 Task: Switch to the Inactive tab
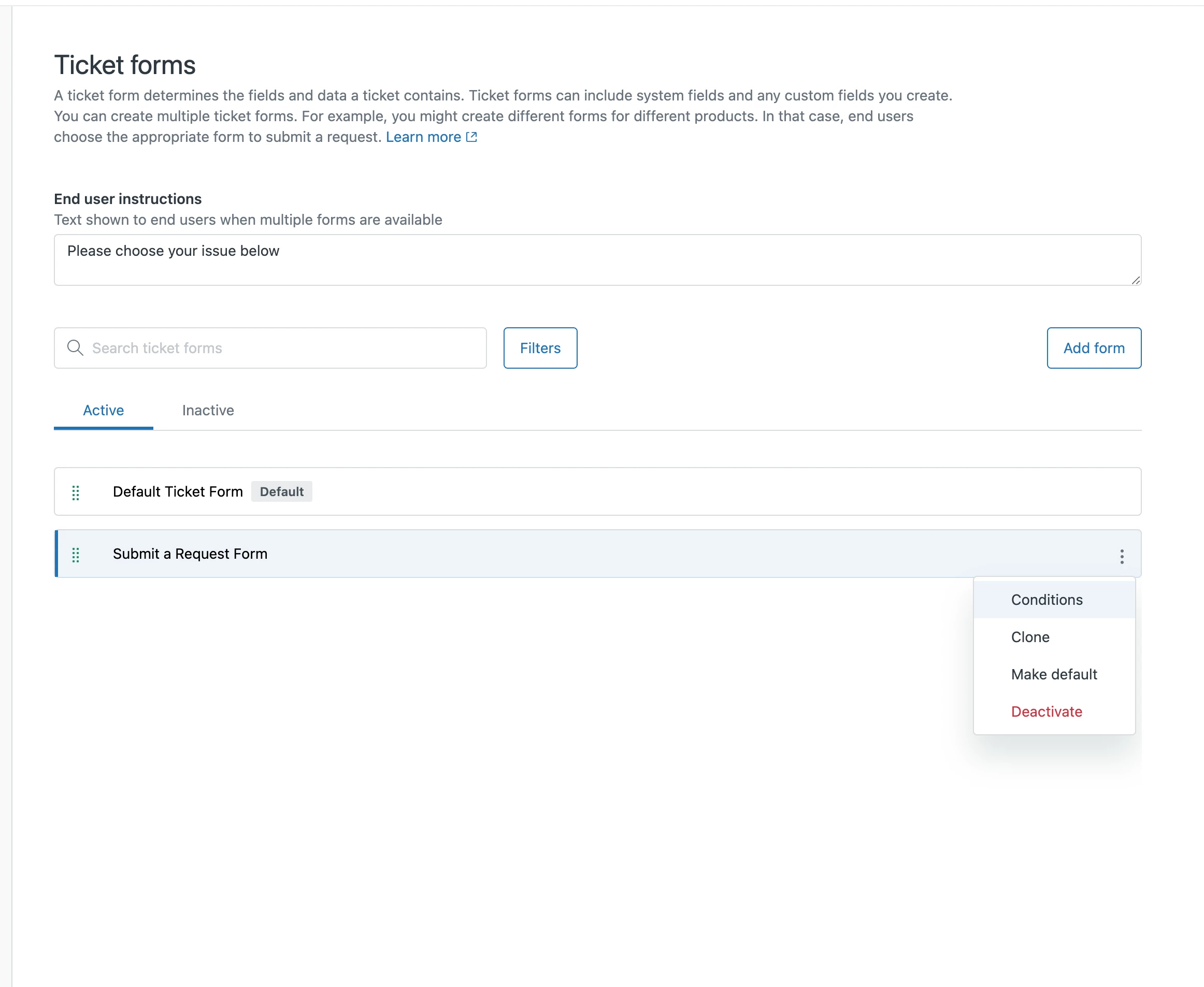point(208,410)
